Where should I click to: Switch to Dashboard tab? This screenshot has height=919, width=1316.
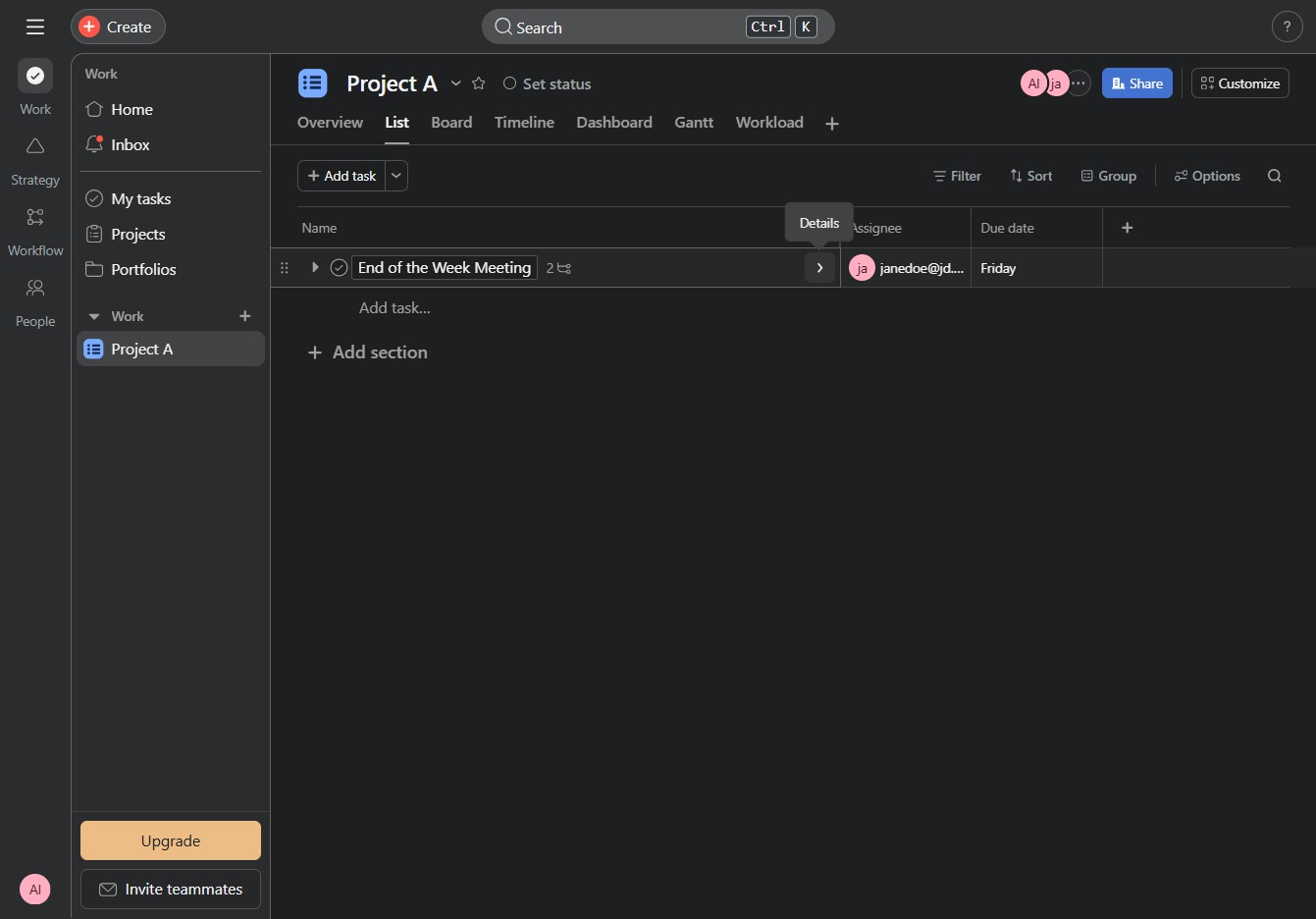pyautogui.click(x=614, y=123)
